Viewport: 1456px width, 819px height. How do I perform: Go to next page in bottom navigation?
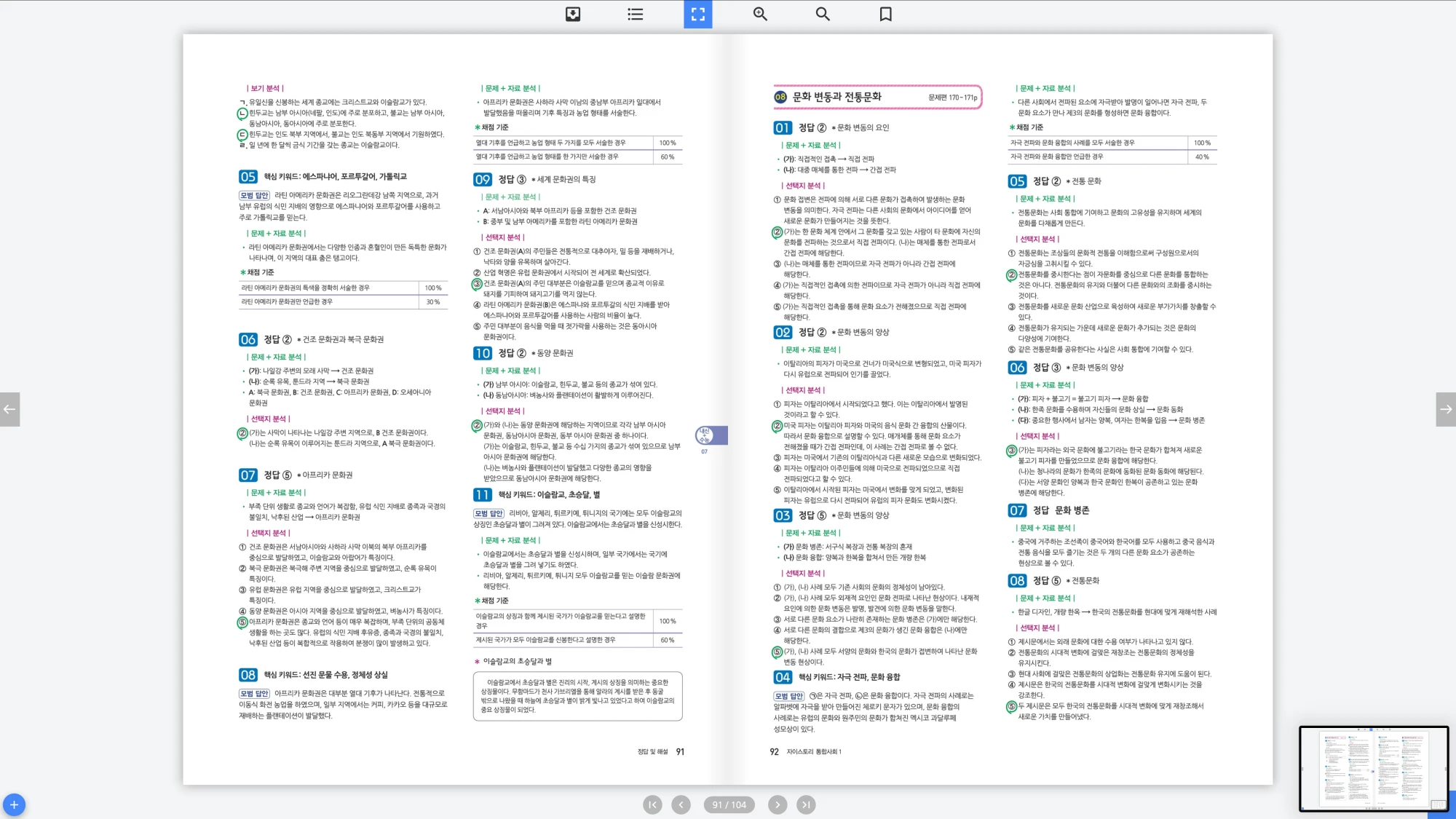pos(778,804)
